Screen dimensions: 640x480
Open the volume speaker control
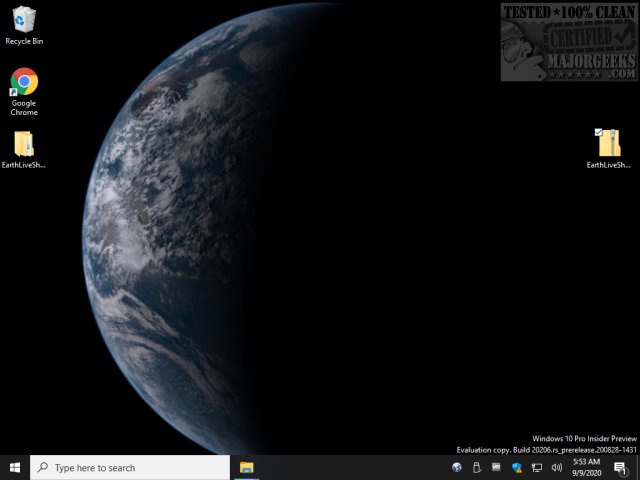(x=556, y=467)
